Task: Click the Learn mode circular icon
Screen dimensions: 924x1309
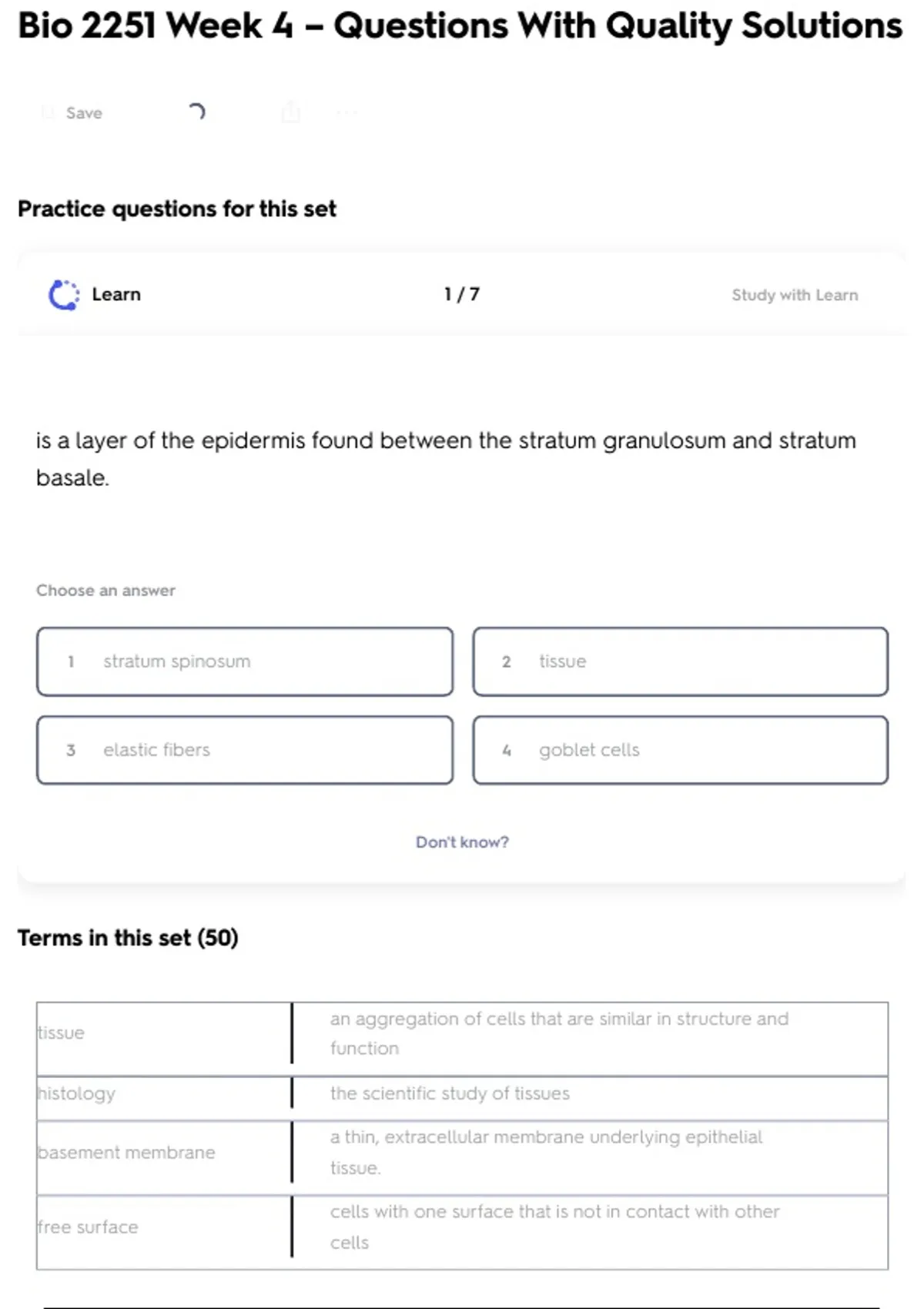Action: [63, 295]
